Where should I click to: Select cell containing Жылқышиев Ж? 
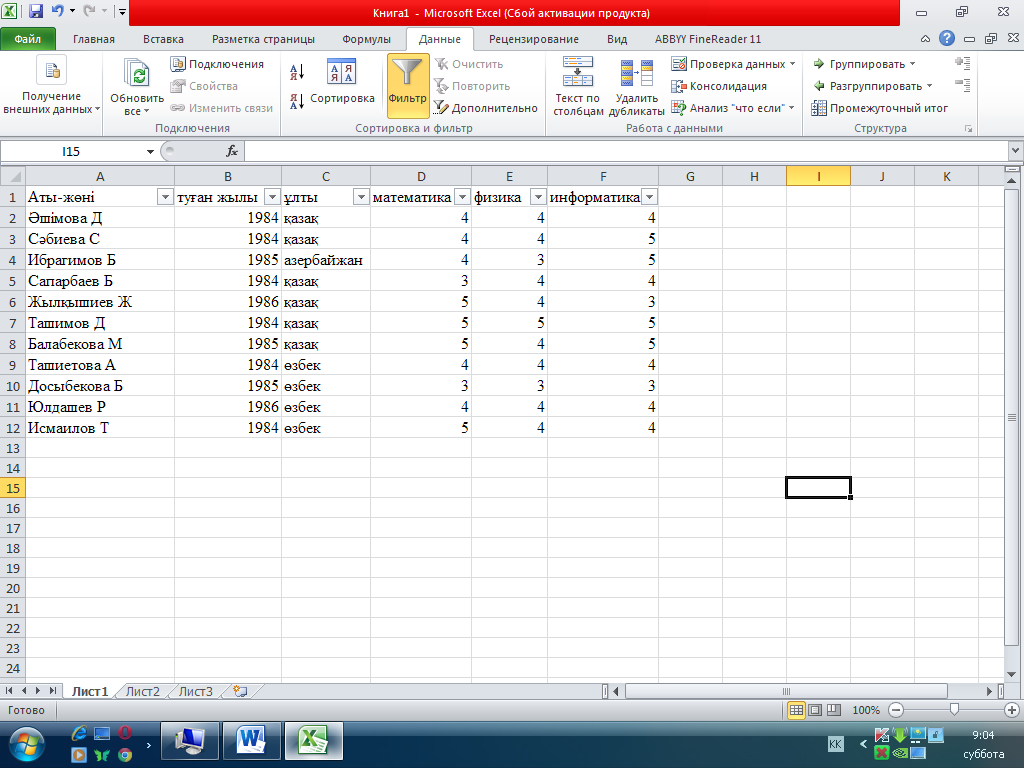[x=100, y=302]
